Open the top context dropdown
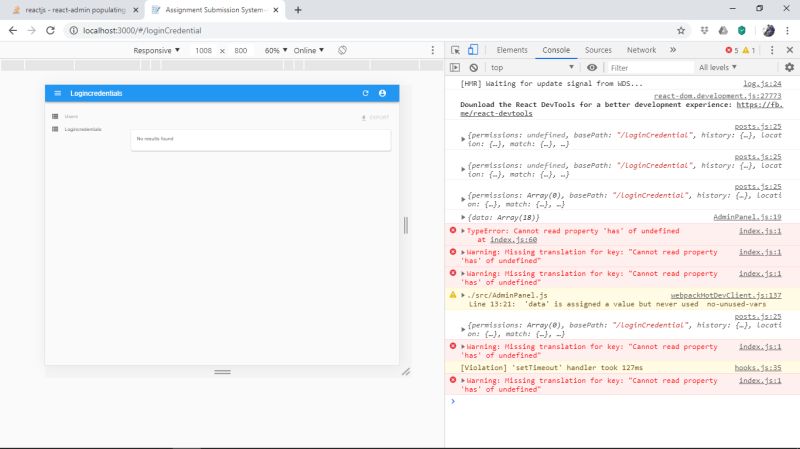Viewport: 800px width, 449px height. [532, 67]
